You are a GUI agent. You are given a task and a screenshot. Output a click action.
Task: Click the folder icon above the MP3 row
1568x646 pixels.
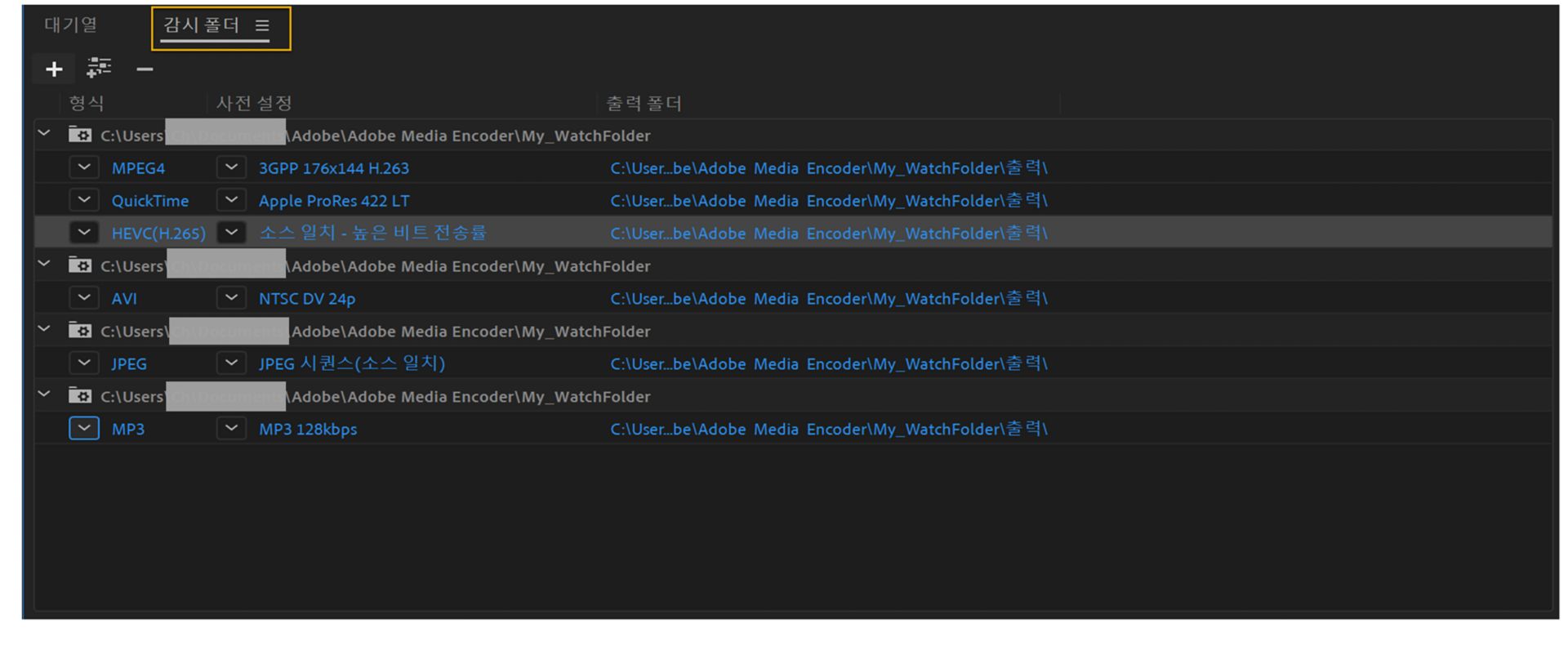80,396
